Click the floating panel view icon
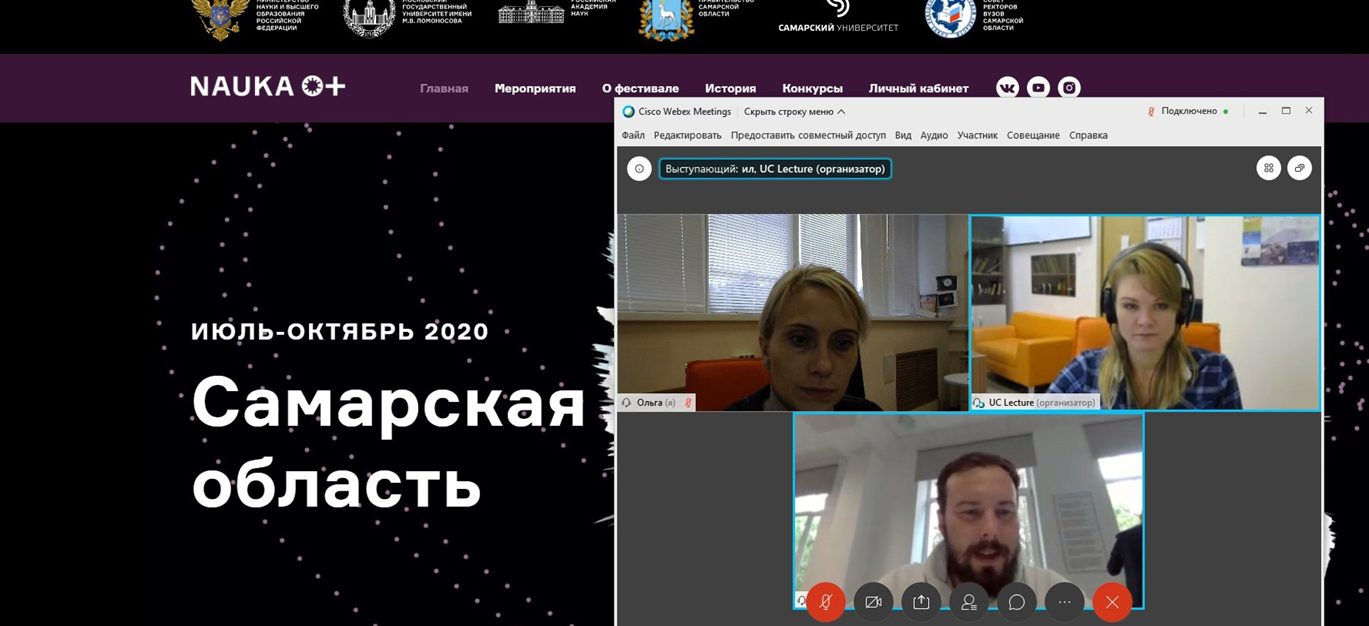The image size is (1369, 626). pos(1299,168)
